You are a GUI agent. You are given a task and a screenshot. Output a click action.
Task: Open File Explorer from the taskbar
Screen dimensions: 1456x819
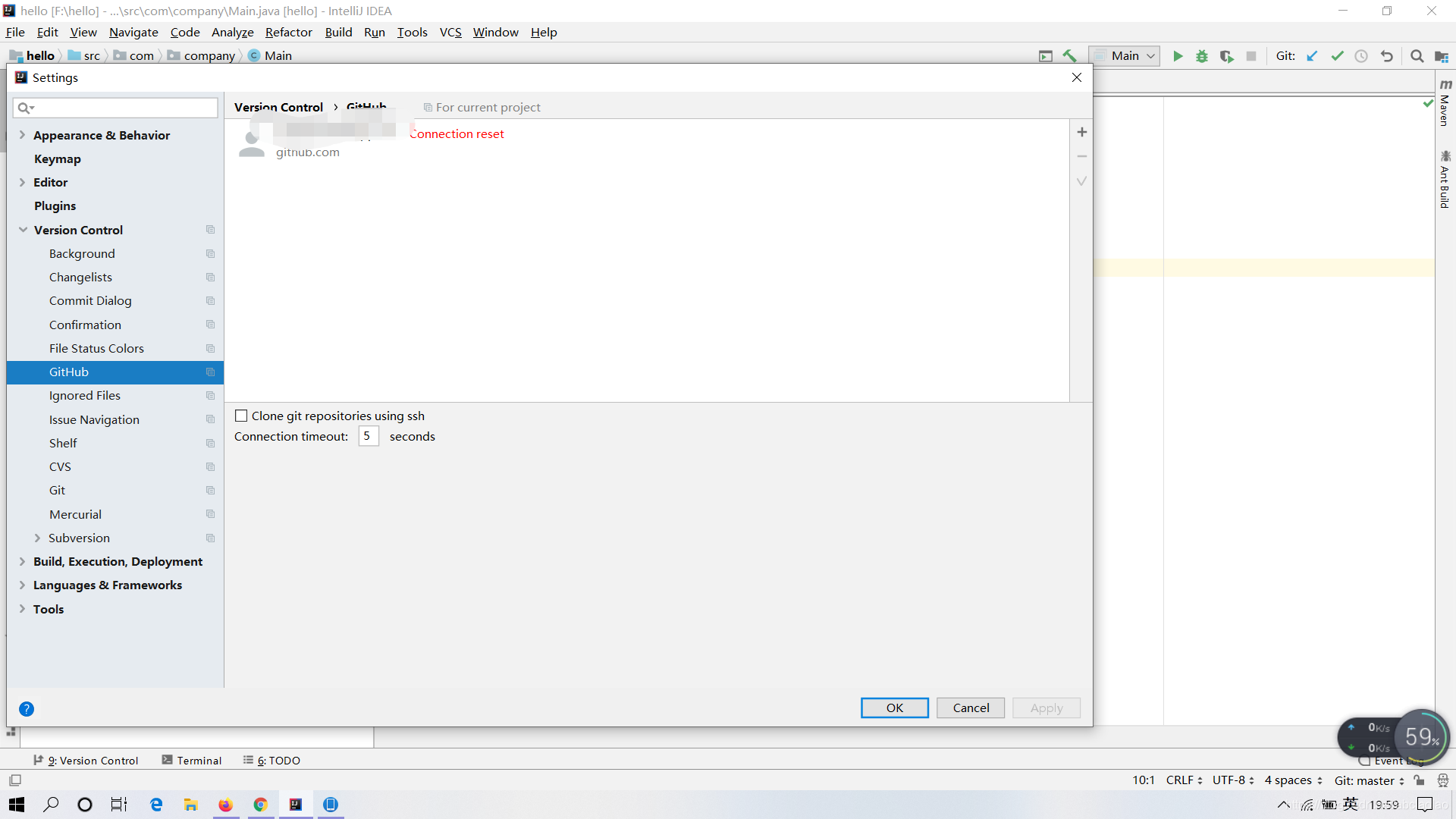coord(190,805)
